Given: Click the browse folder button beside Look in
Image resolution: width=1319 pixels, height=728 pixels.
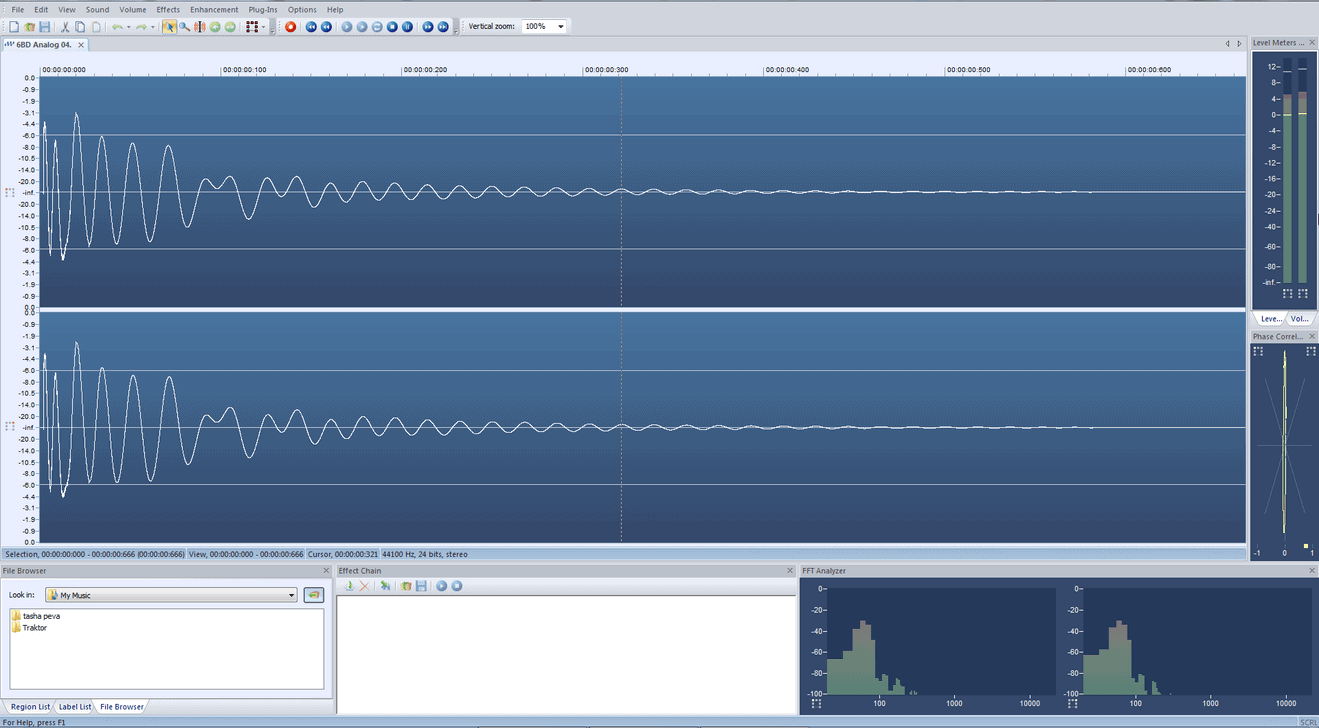Looking at the screenshot, I should [314, 595].
